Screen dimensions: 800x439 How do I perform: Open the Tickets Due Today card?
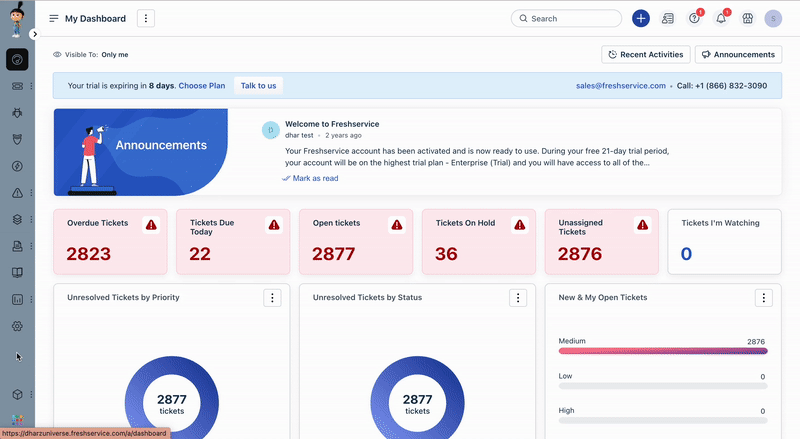(233, 242)
